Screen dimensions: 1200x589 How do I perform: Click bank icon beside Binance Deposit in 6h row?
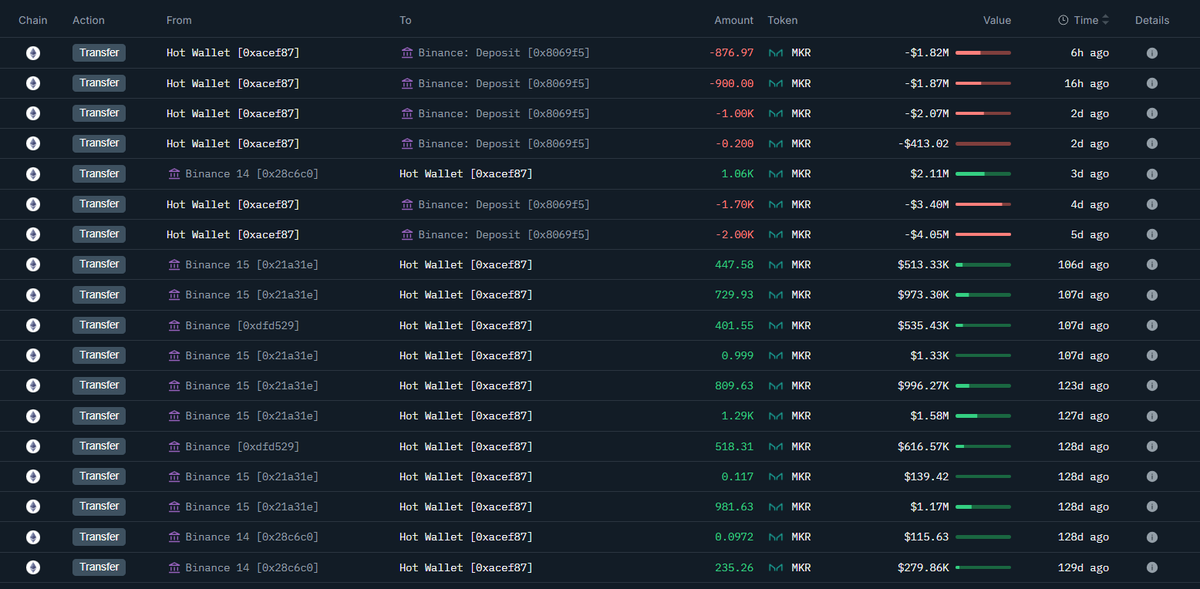(407, 53)
